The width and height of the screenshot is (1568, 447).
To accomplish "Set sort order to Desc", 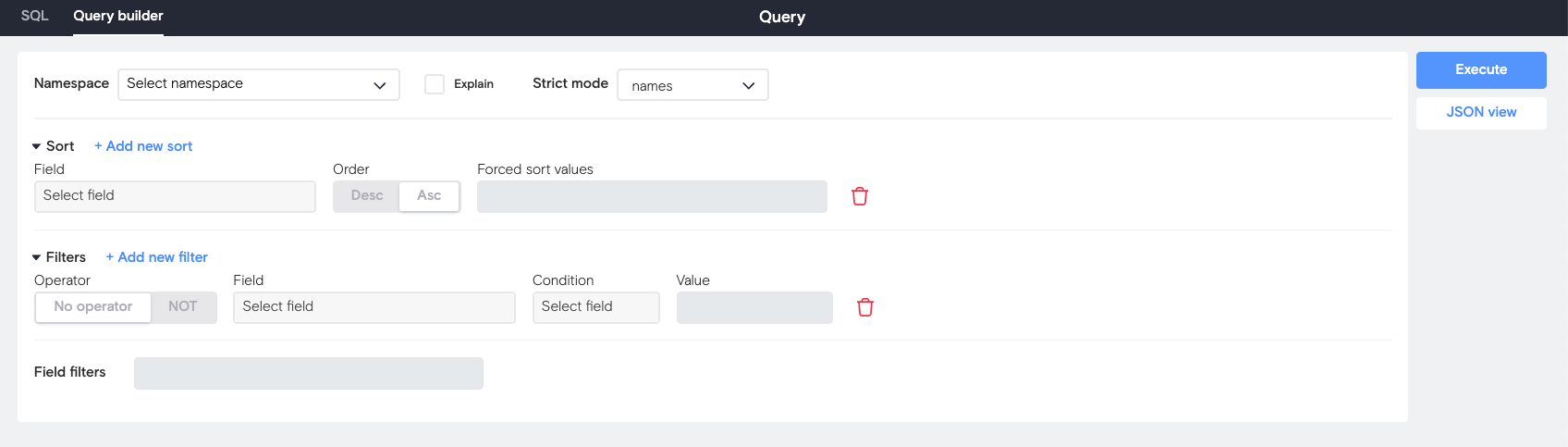I will 366,196.
